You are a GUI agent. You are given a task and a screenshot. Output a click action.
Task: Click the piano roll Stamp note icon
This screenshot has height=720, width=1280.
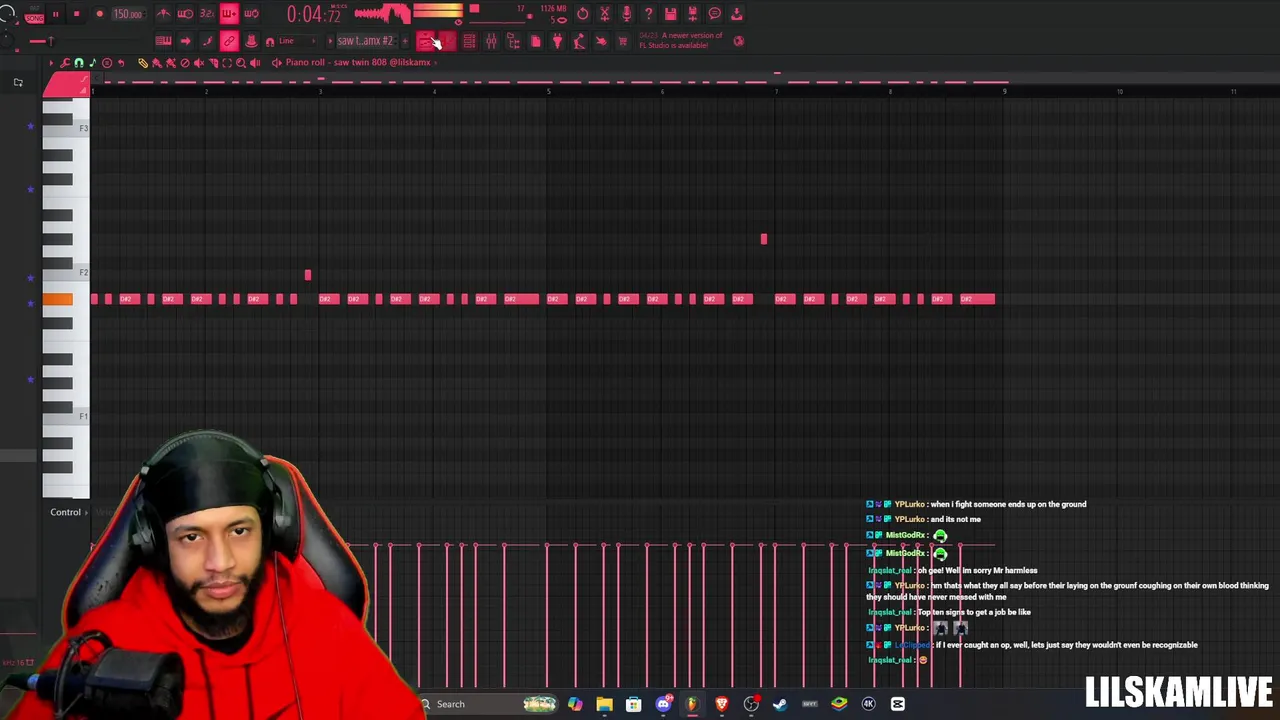coord(92,62)
